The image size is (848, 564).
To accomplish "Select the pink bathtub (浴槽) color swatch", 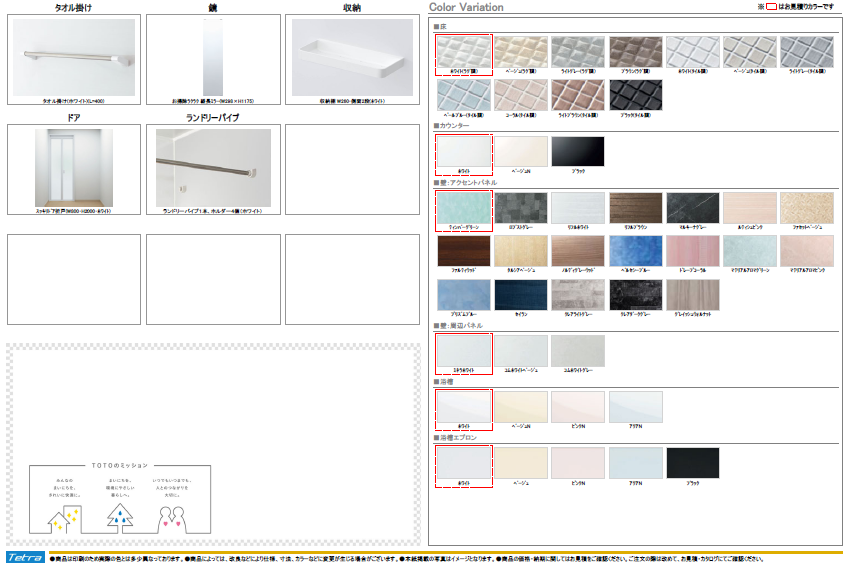I will click(x=578, y=408).
